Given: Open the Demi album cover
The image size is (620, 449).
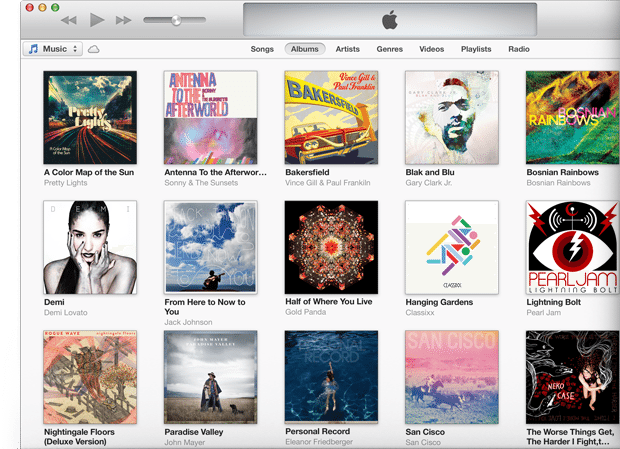Looking at the screenshot, I should pyautogui.click(x=90, y=247).
